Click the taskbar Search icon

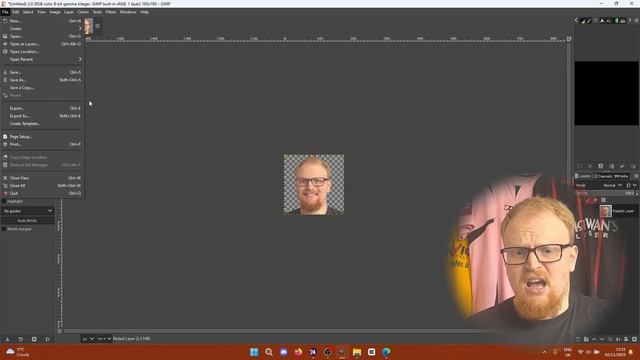pyautogui.click(x=269, y=352)
